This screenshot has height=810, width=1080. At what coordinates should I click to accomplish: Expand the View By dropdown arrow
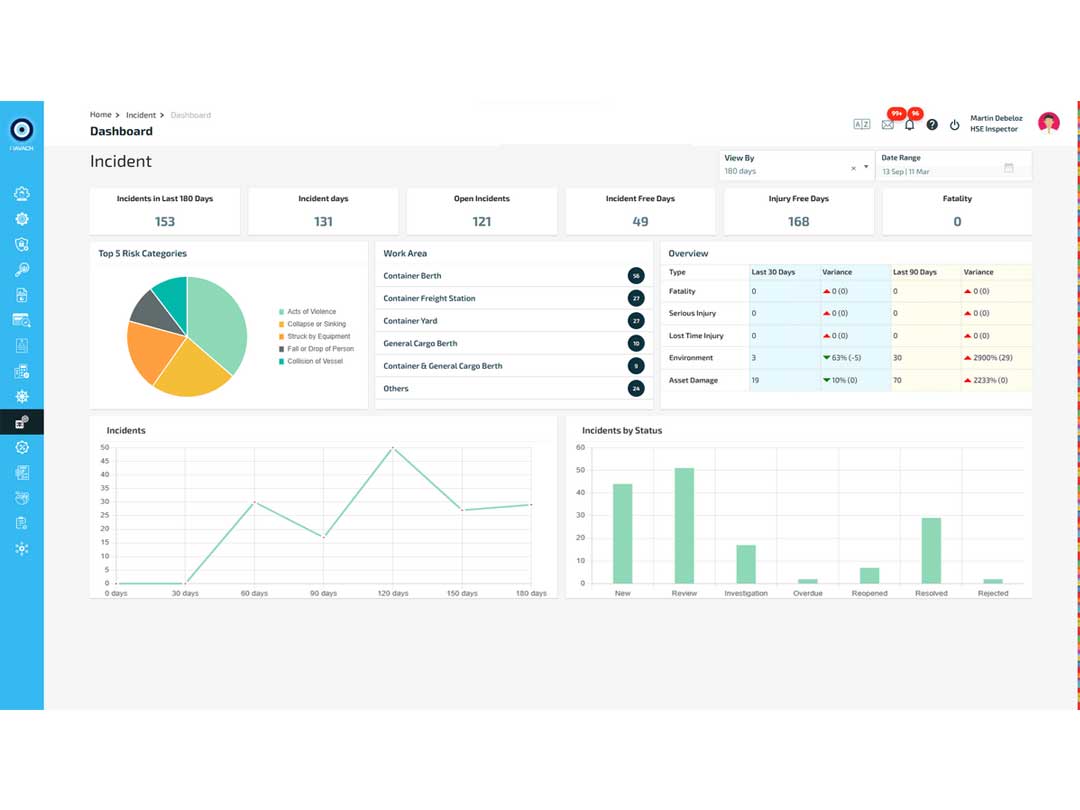866,167
